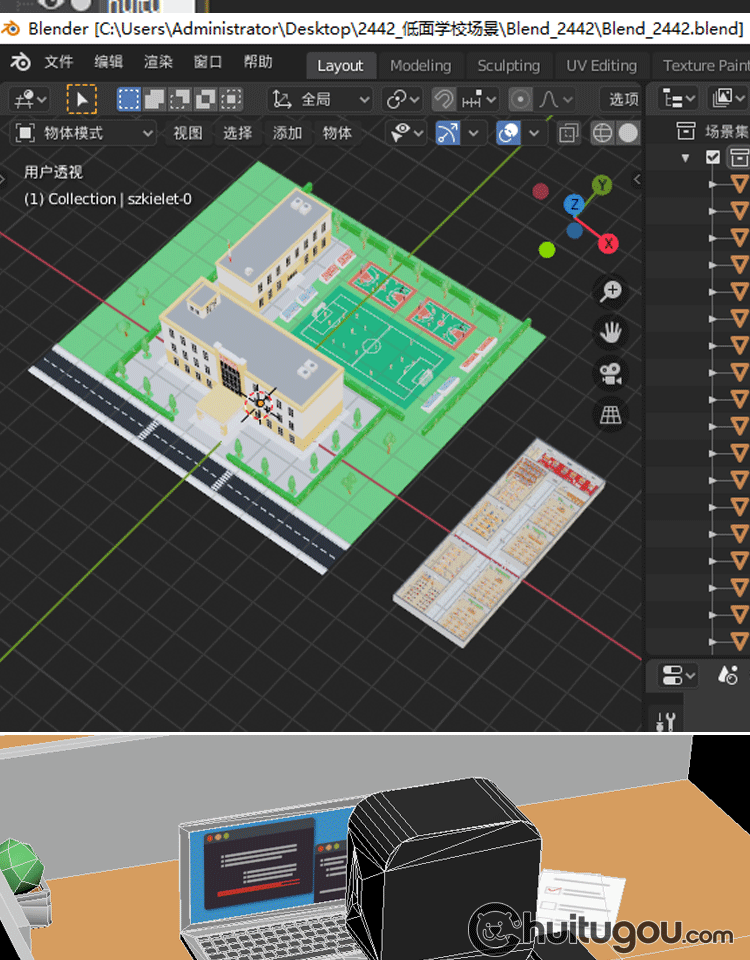Click the collection icon beside the checkbox

pos(739,157)
